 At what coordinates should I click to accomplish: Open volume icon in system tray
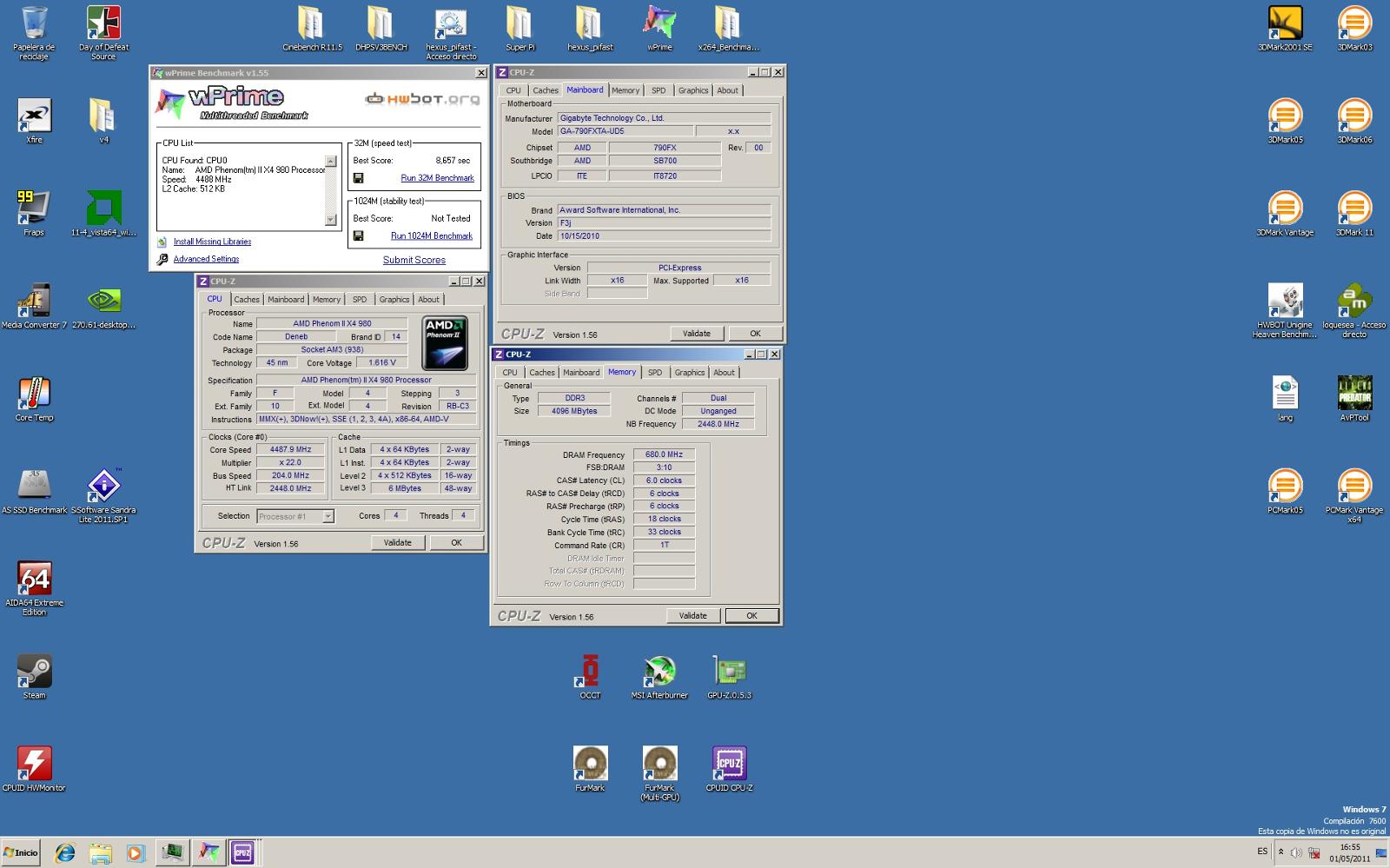click(x=1296, y=853)
